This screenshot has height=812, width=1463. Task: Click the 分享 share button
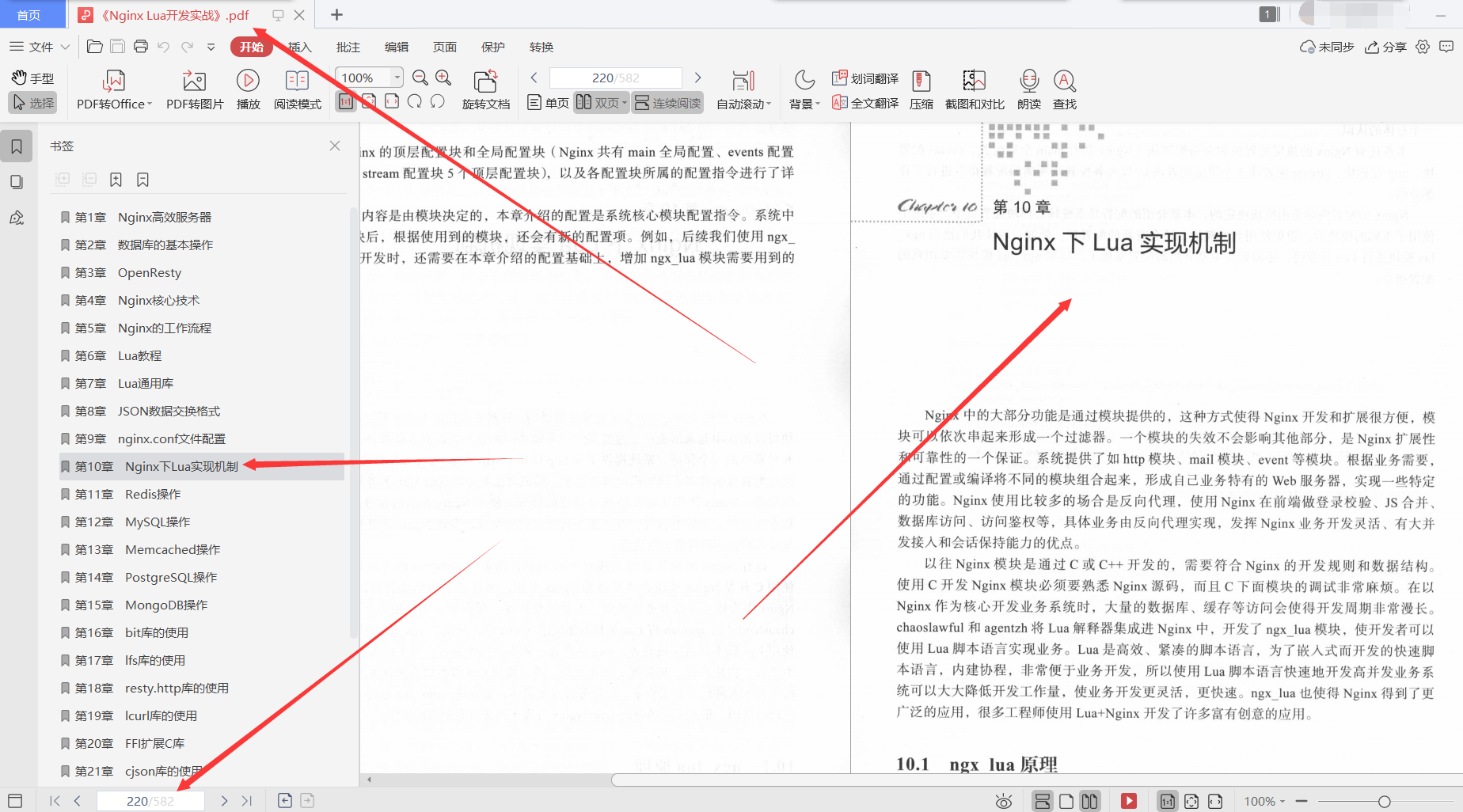1385,47
